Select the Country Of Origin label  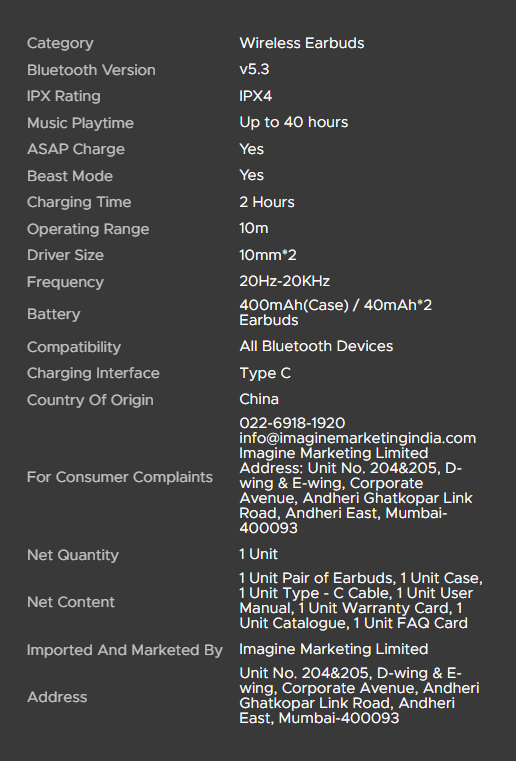tap(90, 400)
